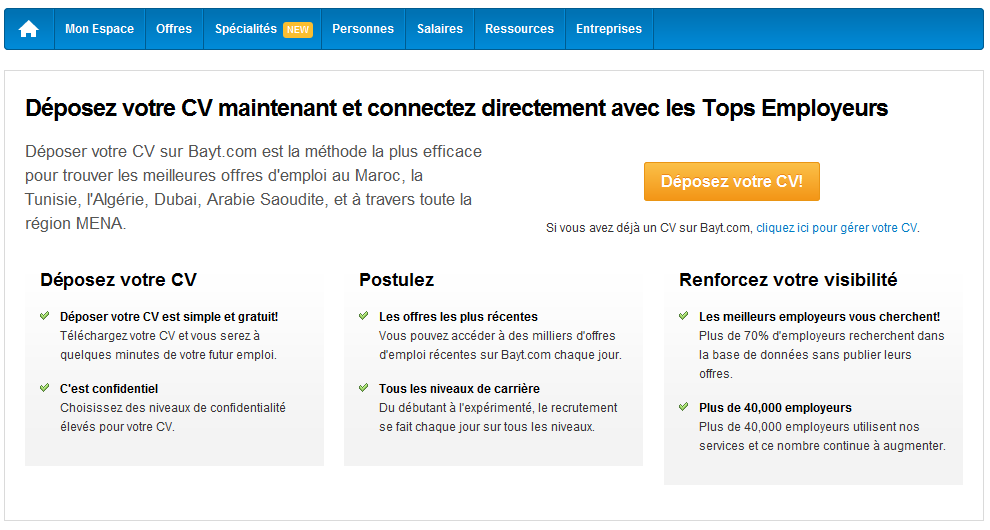990x530 pixels.
Task: Open the Offres menu item
Action: tap(174, 29)
